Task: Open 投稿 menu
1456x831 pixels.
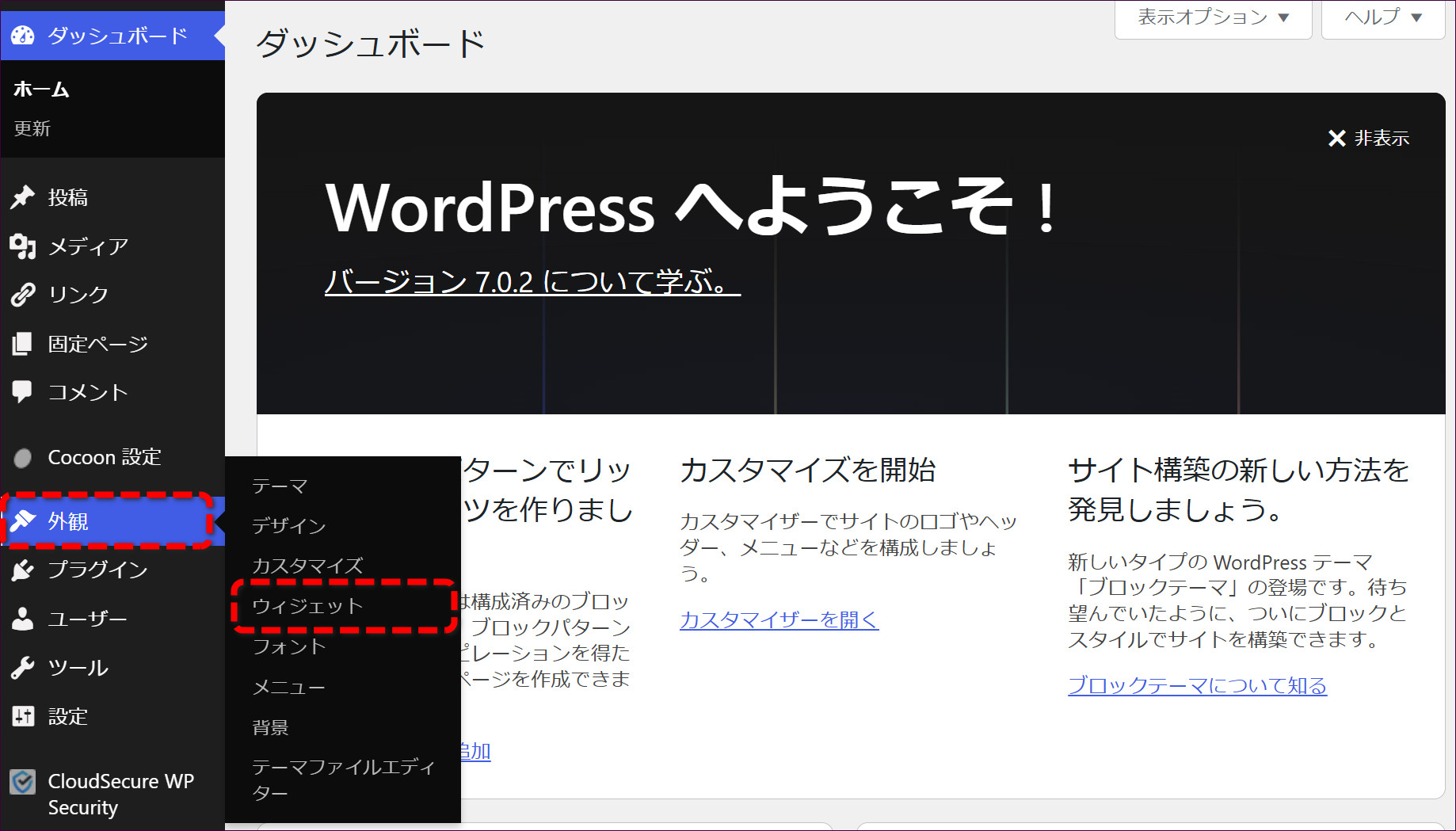Action: pyautogui.click(x=112, y=197)
